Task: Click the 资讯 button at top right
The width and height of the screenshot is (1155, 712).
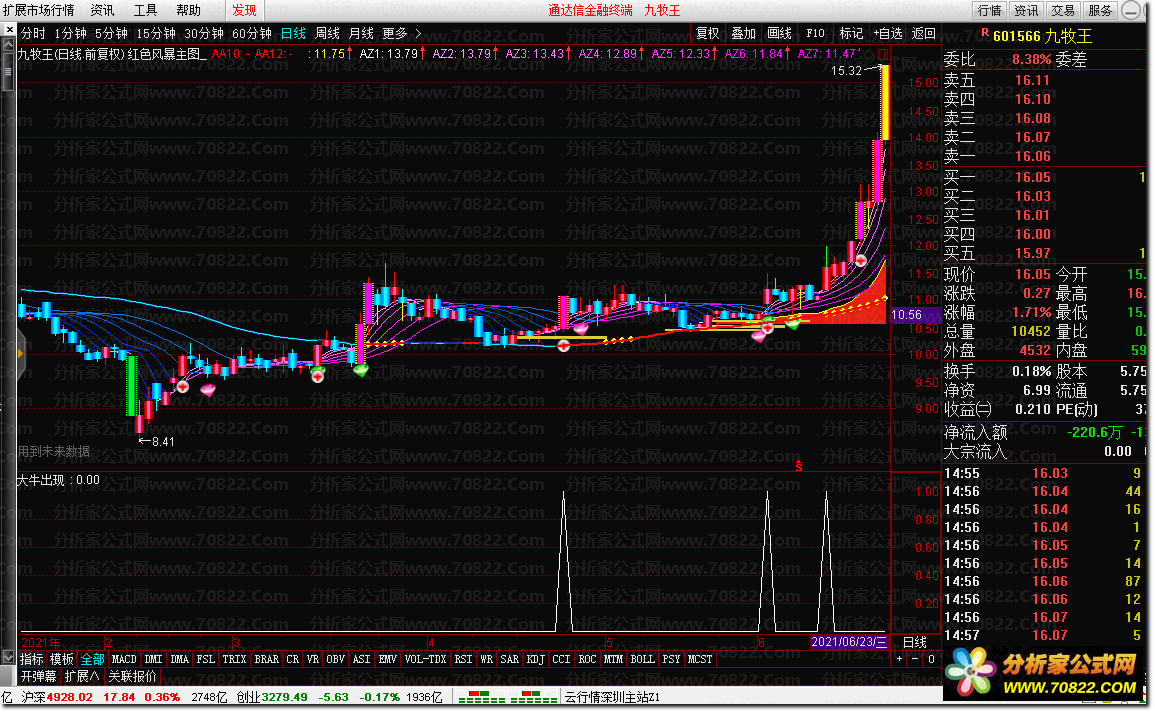Action: 1026,10
